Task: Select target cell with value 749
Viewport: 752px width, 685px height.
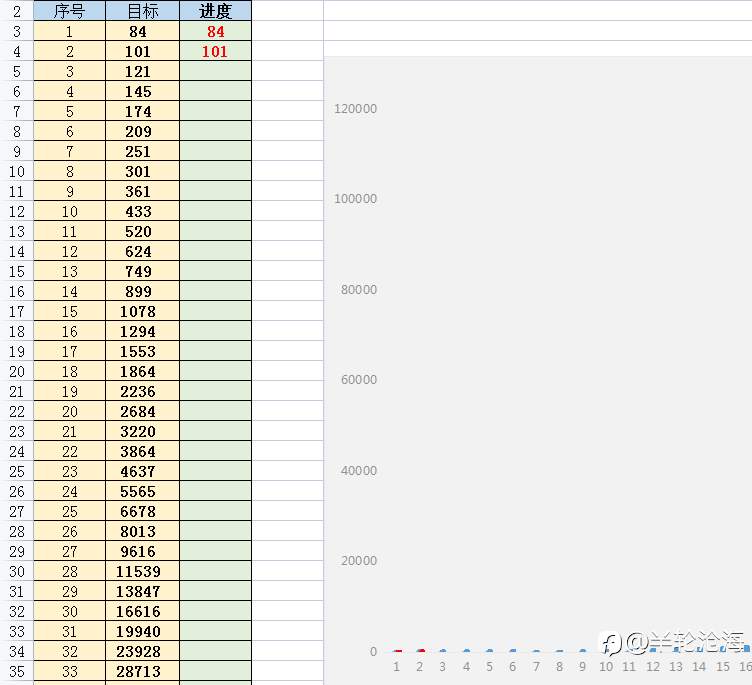Action: tap(142, 271)
